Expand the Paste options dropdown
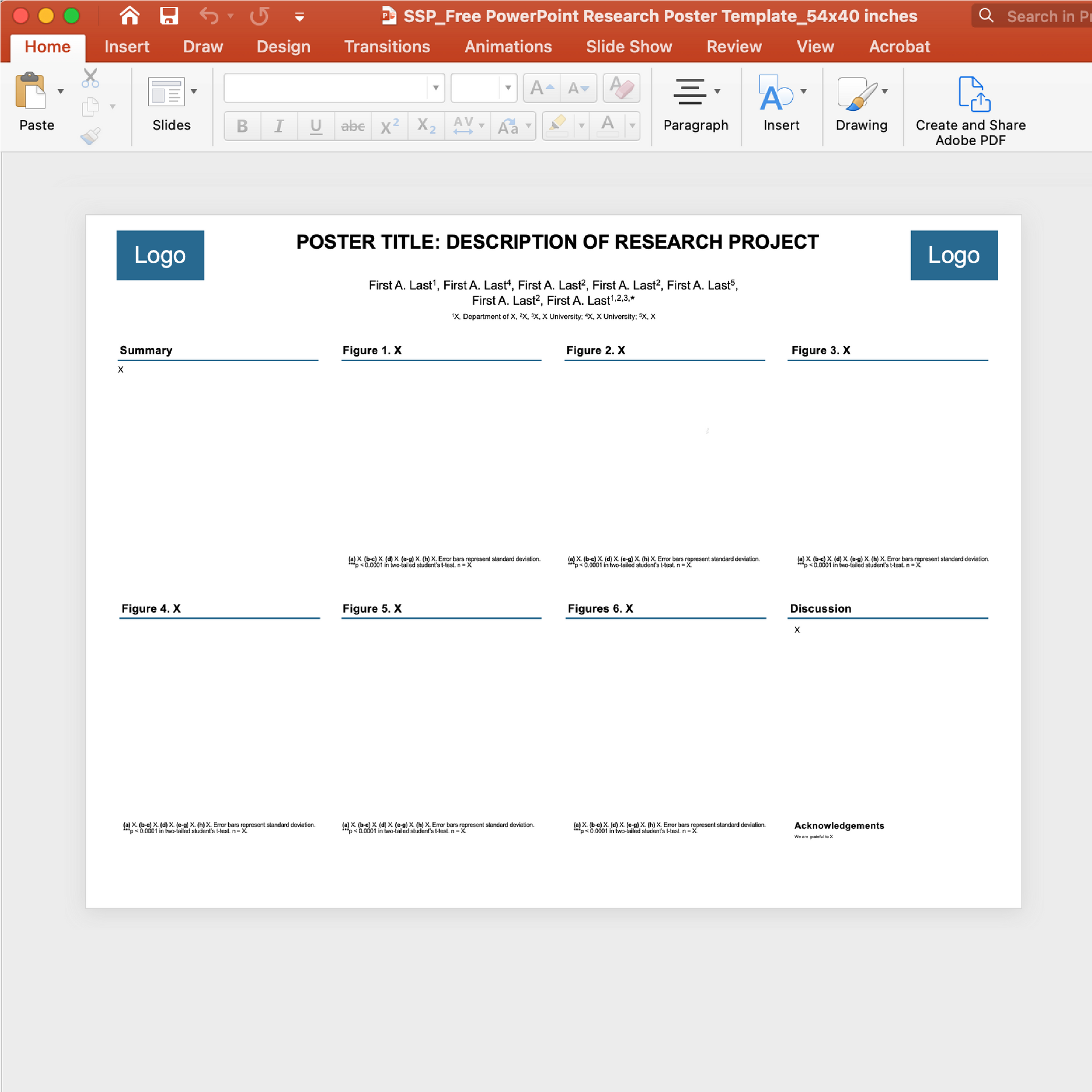The image size is (1092, 1092). tap(60, 91)
